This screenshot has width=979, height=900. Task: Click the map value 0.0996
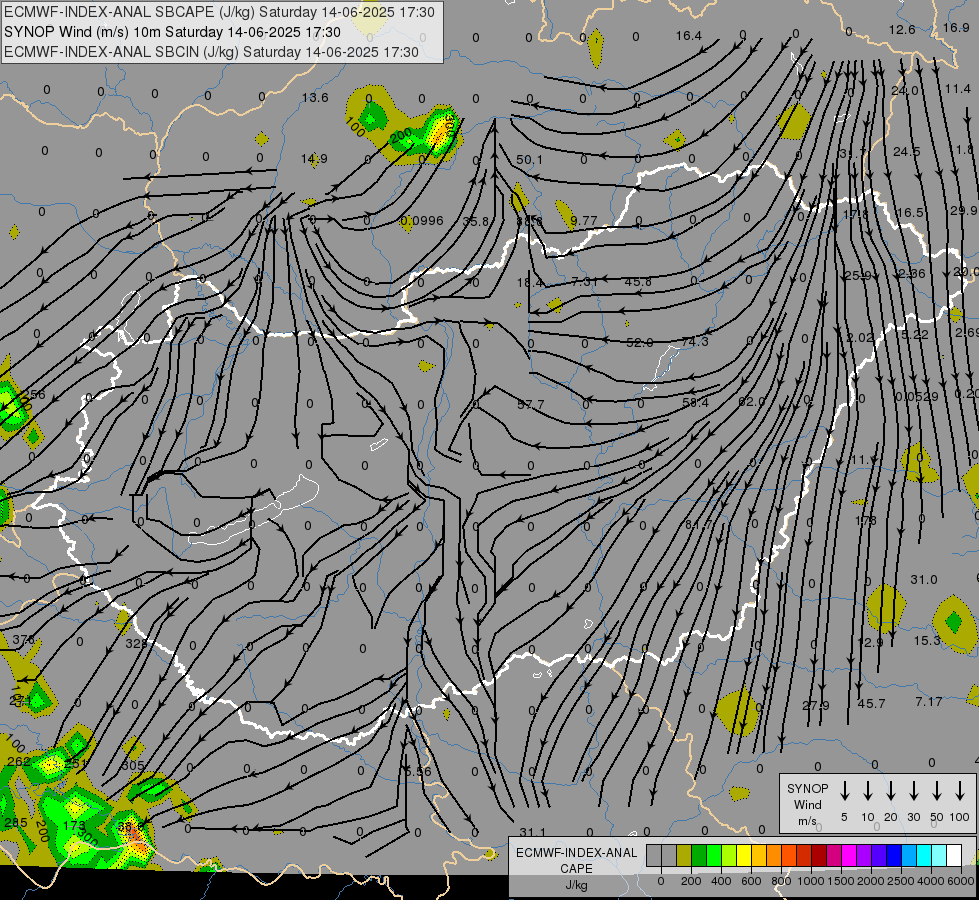tap(422, 220)
